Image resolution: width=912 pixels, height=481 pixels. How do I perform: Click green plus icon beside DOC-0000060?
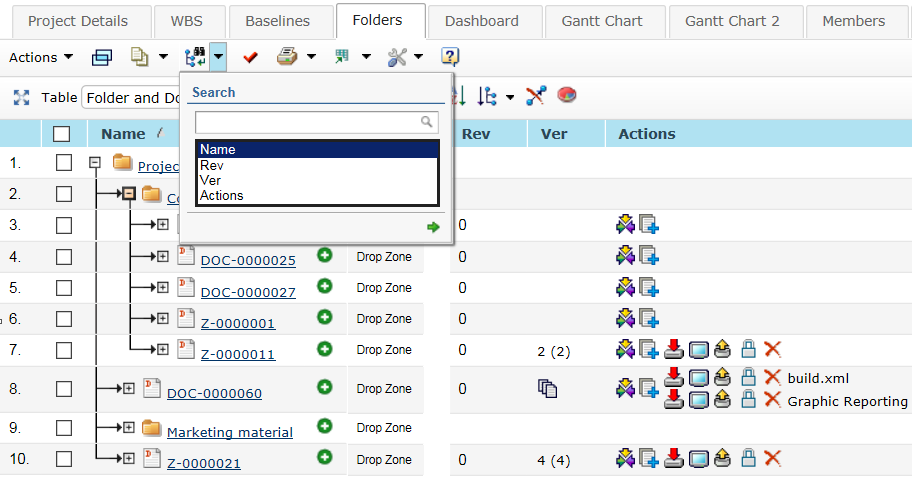point(324,387)
